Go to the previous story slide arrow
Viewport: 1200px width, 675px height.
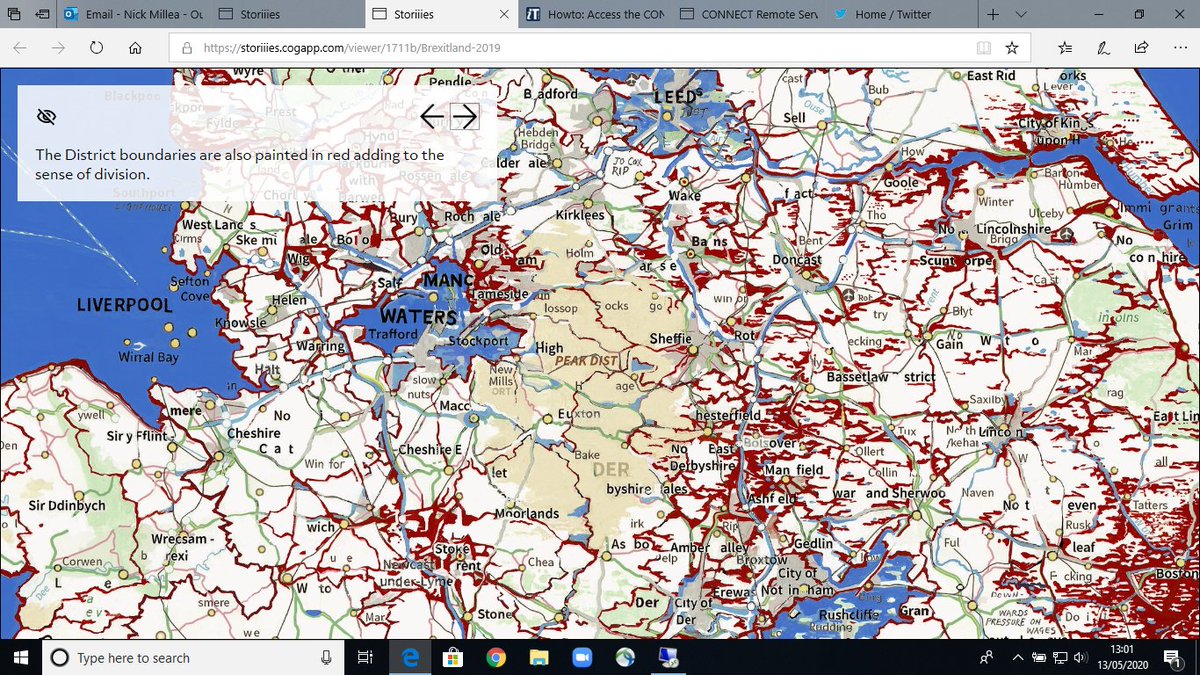coord(432,116)
